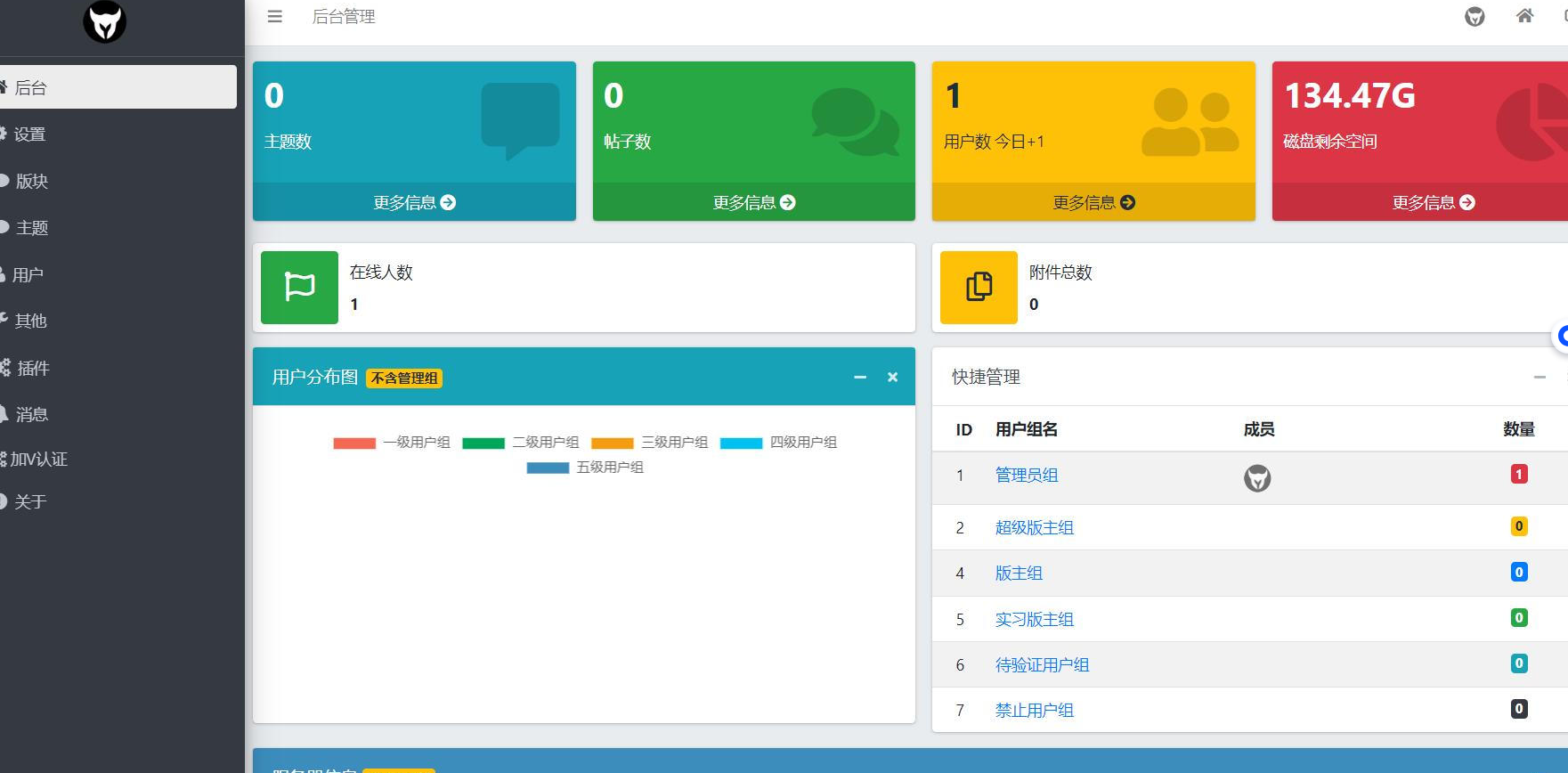Click the black count badge for 禁止用户组

1519,709
